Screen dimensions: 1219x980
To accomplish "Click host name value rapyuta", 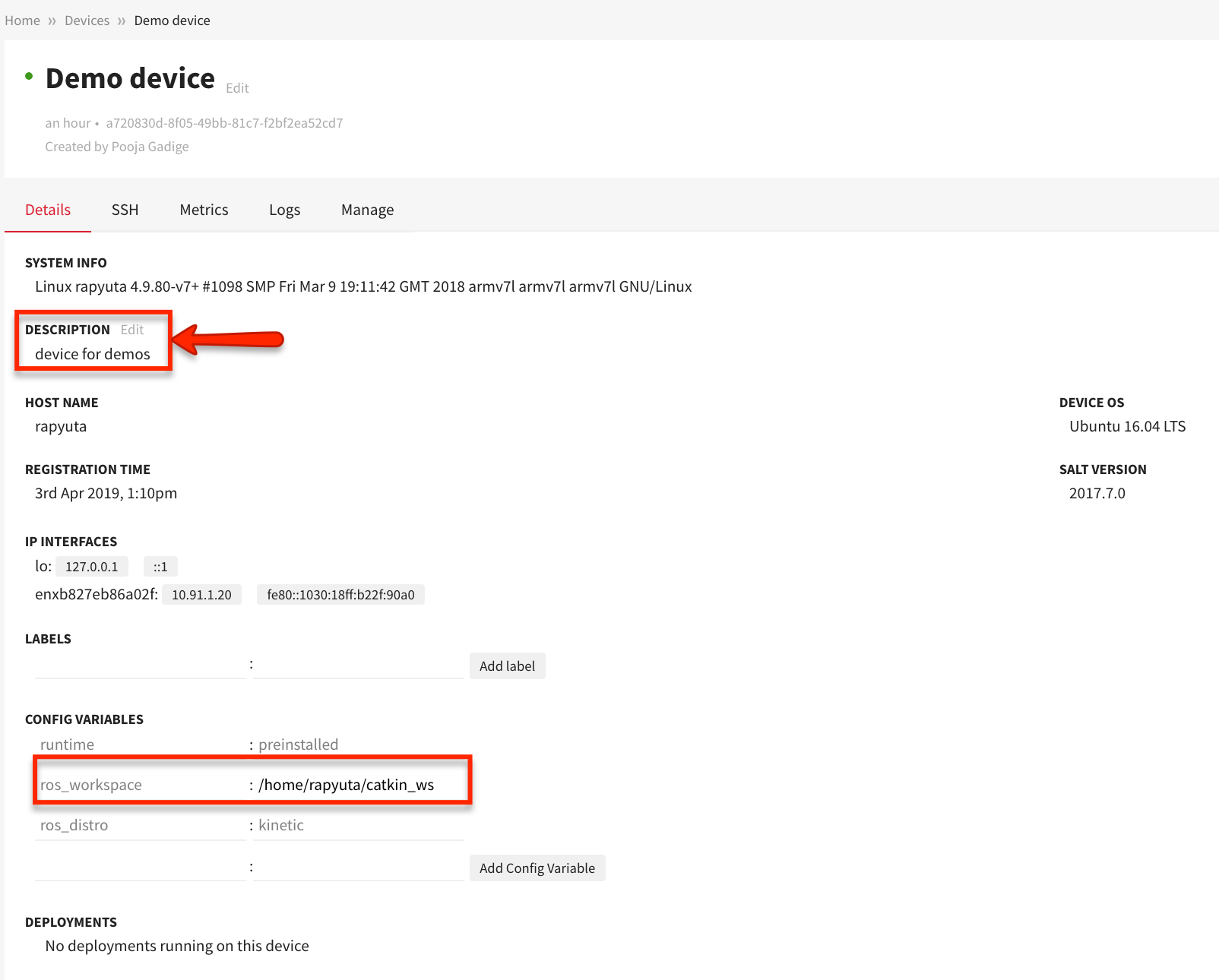I will [61, 426].
